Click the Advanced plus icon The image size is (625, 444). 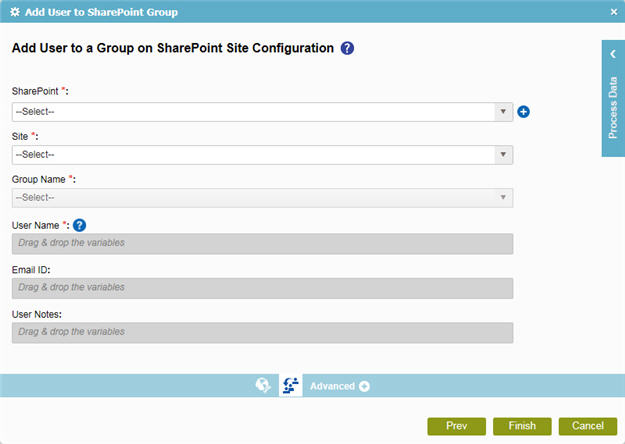click(364, 386)
